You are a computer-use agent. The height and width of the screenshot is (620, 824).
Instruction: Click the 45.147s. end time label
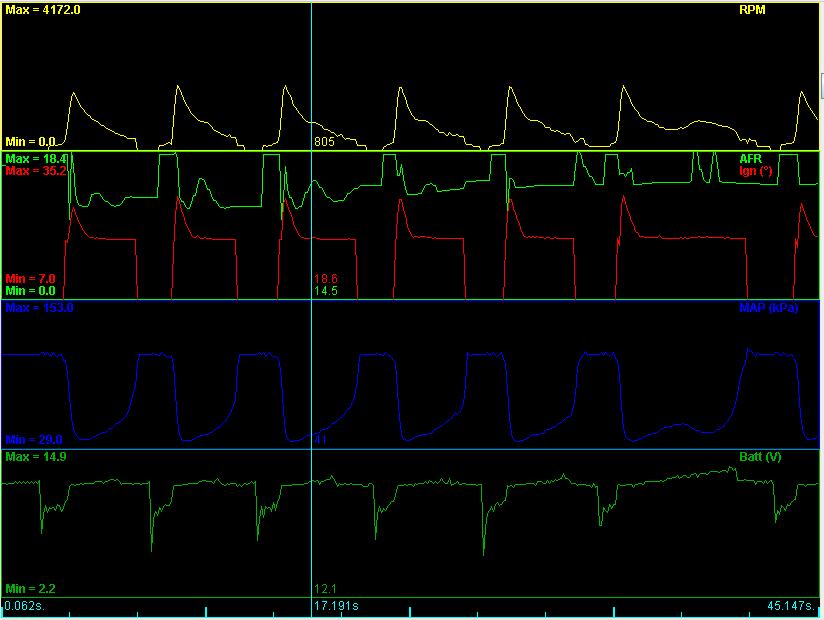point(792,606)
